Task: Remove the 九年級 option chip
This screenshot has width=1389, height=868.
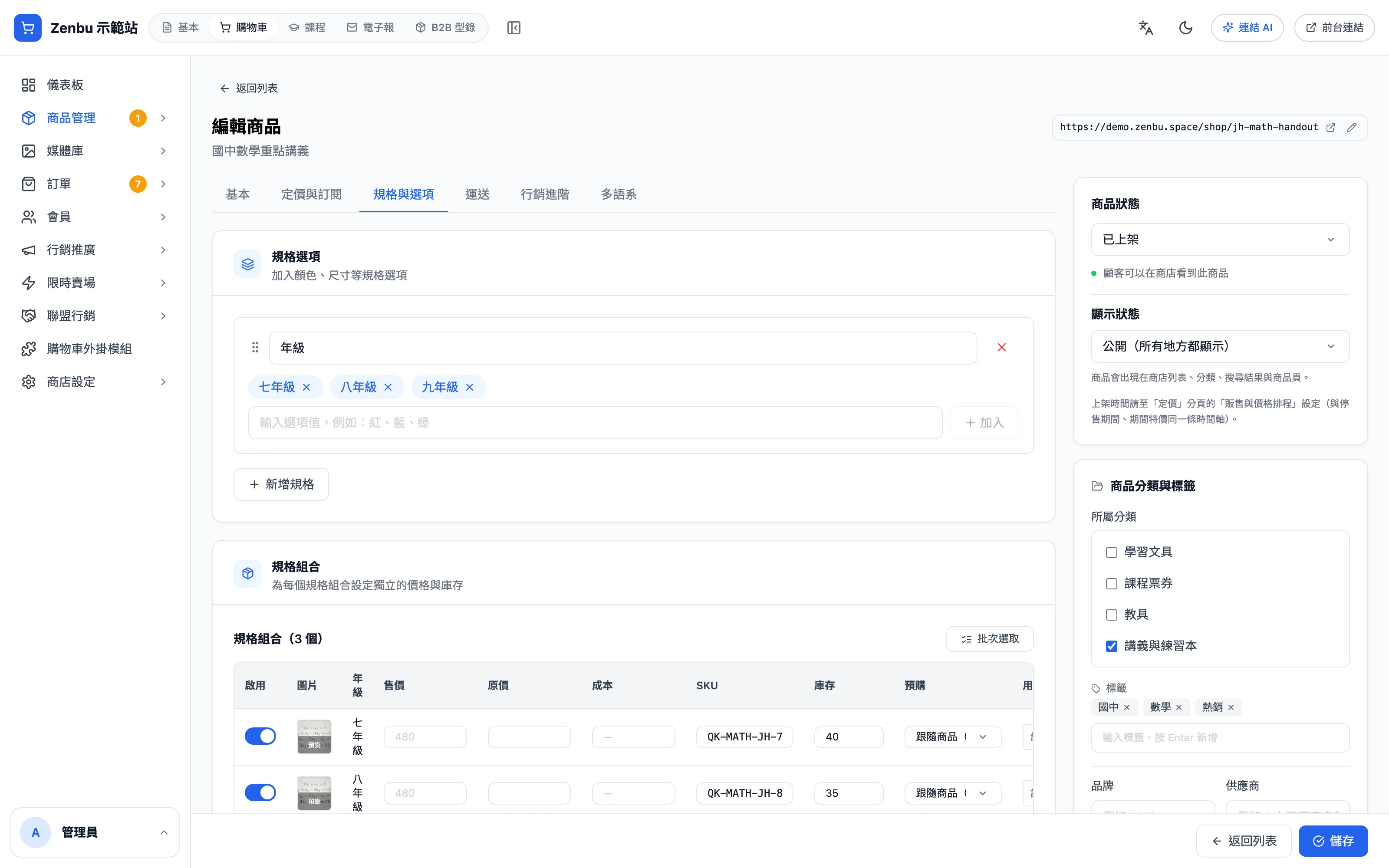Action: coord(470,388)
